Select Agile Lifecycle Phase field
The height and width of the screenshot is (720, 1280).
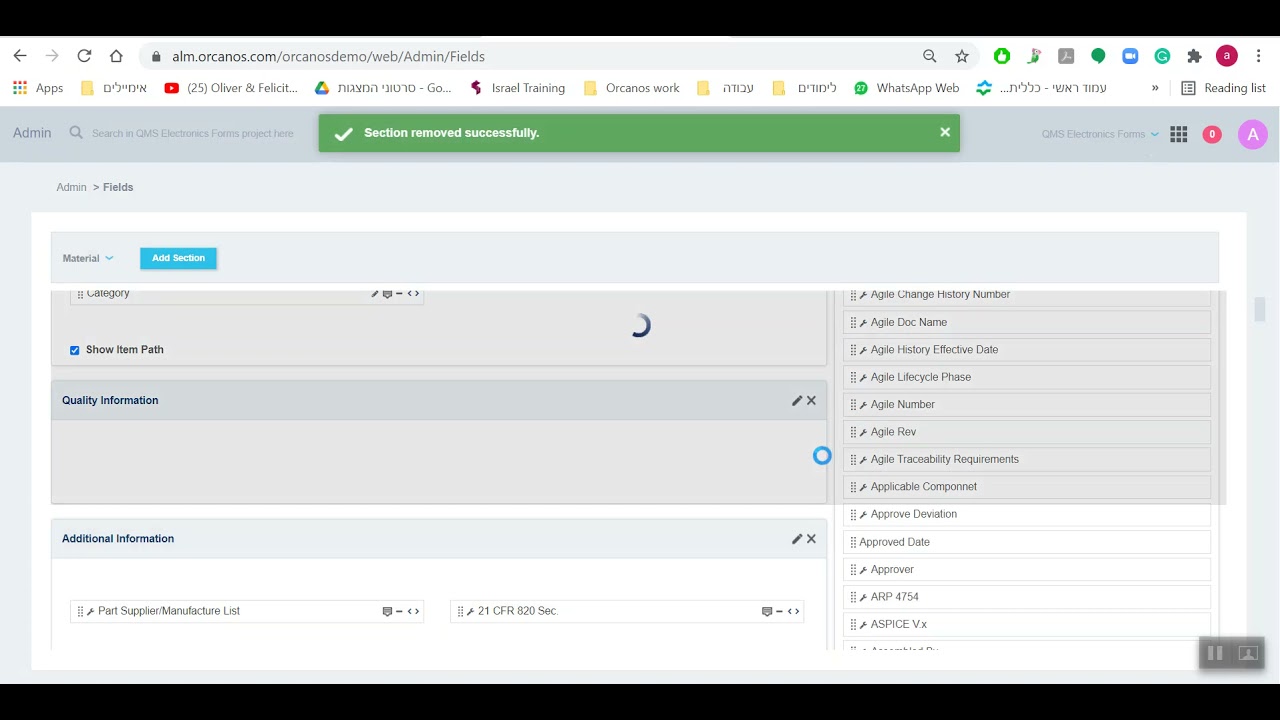click(x=1027, y=377)
